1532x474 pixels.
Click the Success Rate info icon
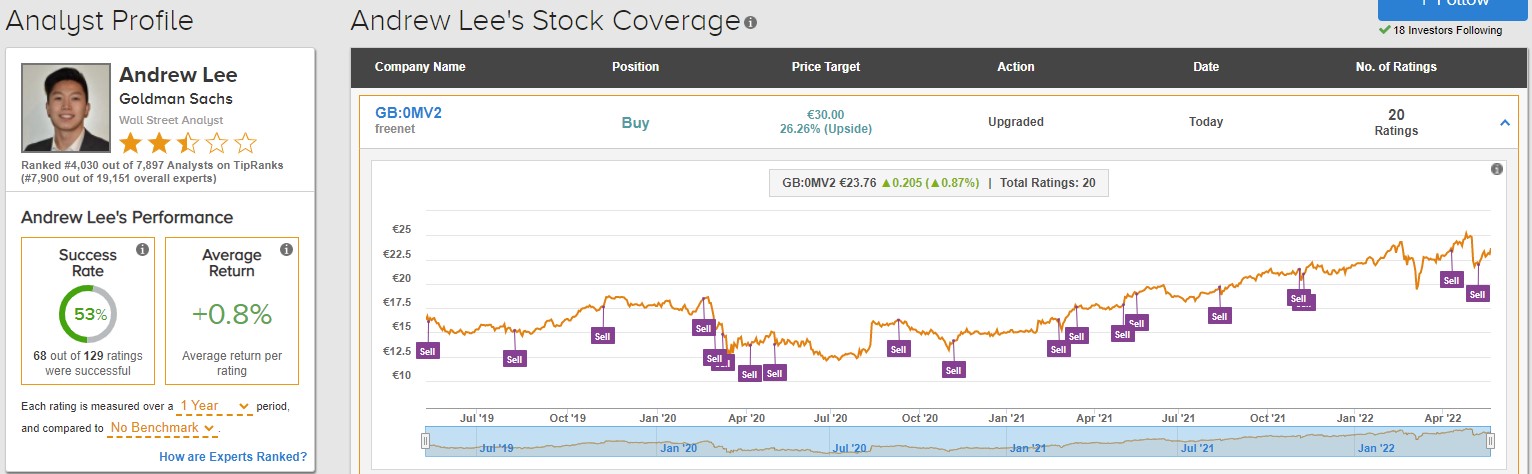click(142, 249)
